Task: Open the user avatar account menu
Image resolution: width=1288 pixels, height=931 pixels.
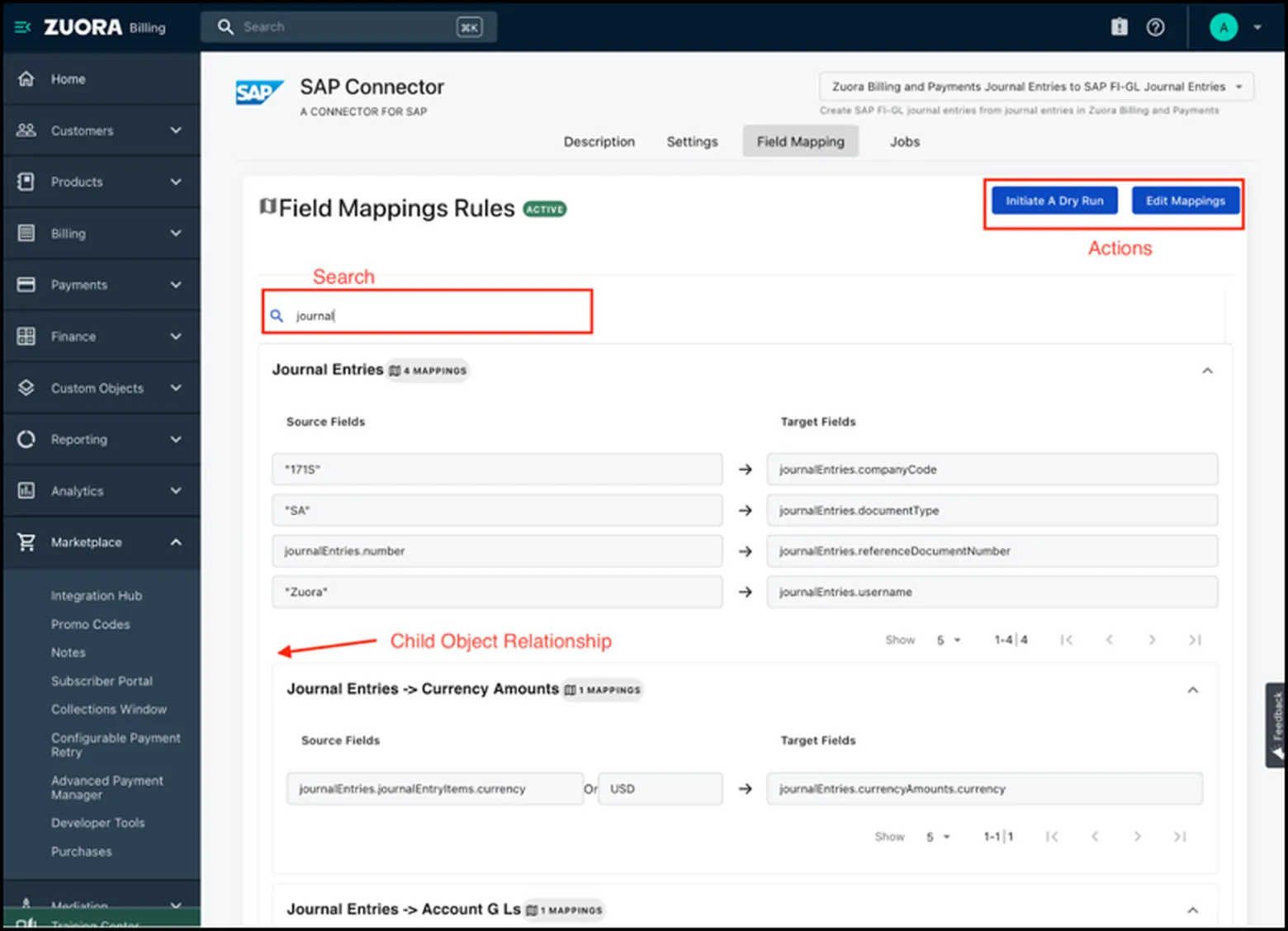Action: coord(1224,27)
